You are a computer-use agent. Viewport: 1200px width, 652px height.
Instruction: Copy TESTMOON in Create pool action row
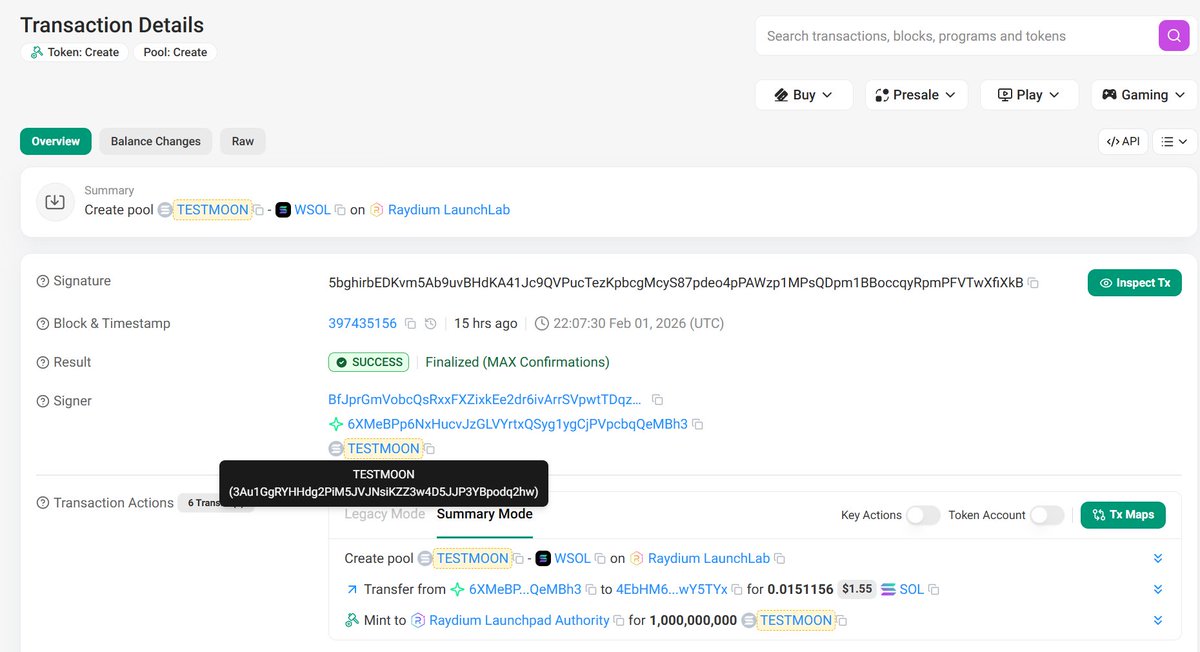coord(518,558)
